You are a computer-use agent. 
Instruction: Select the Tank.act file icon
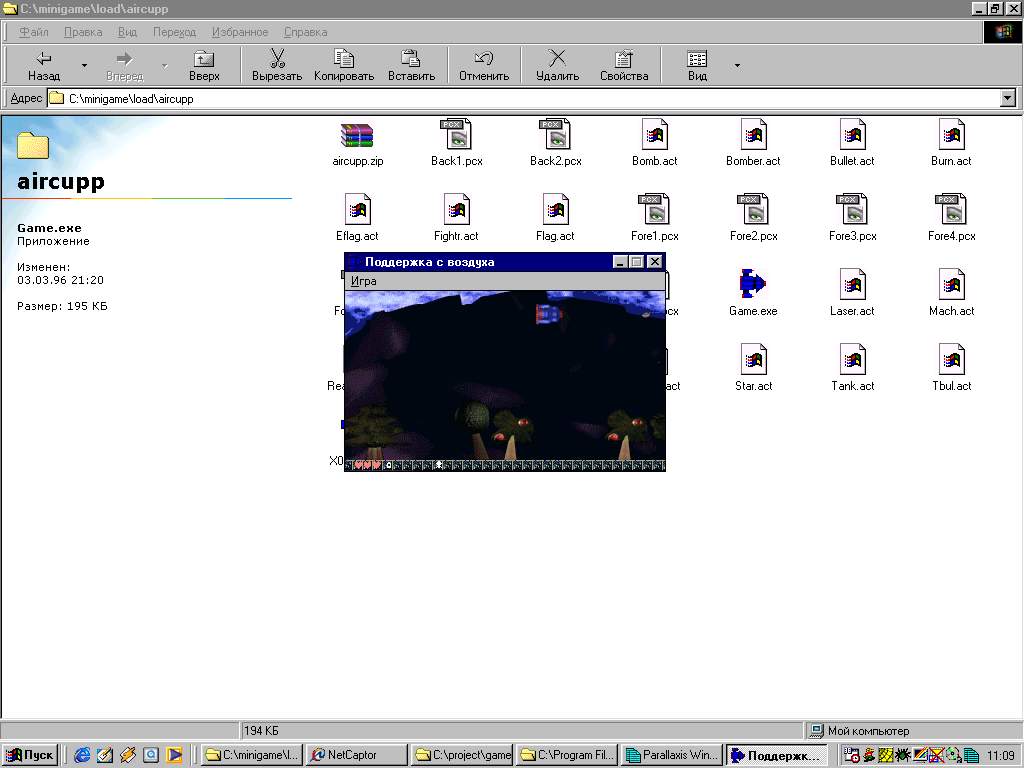click(x=851, y=360)
